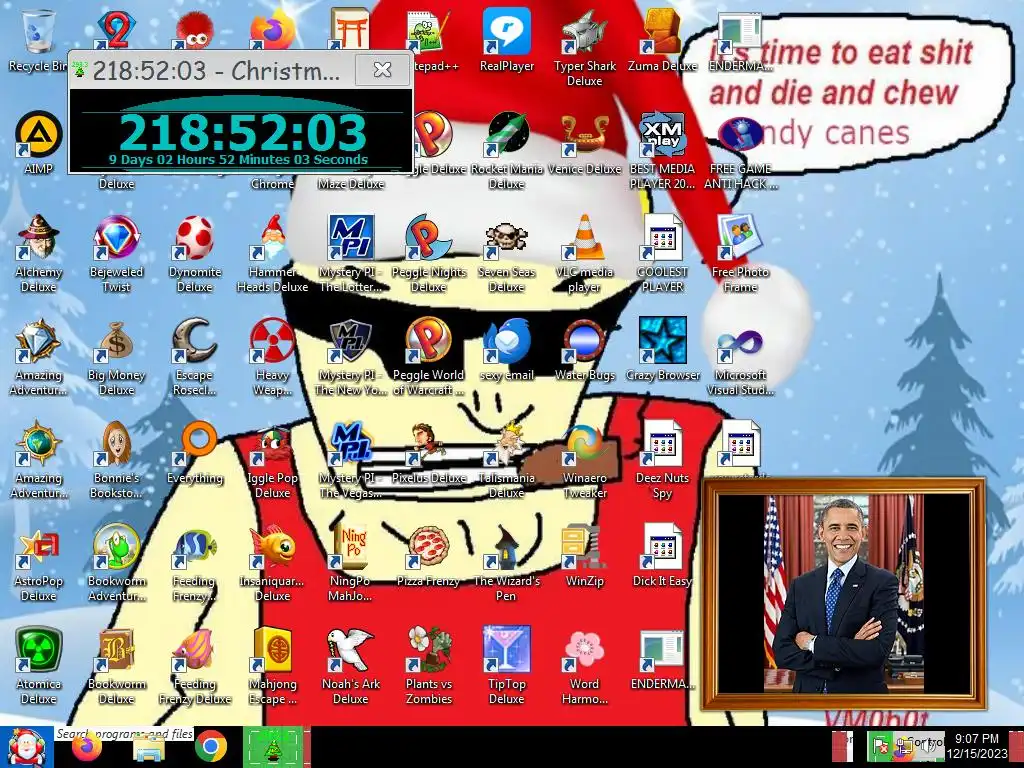Launch Water Bugs
Image resolution: width=1024 pixels, height=768 pixels.
[584, 350]
